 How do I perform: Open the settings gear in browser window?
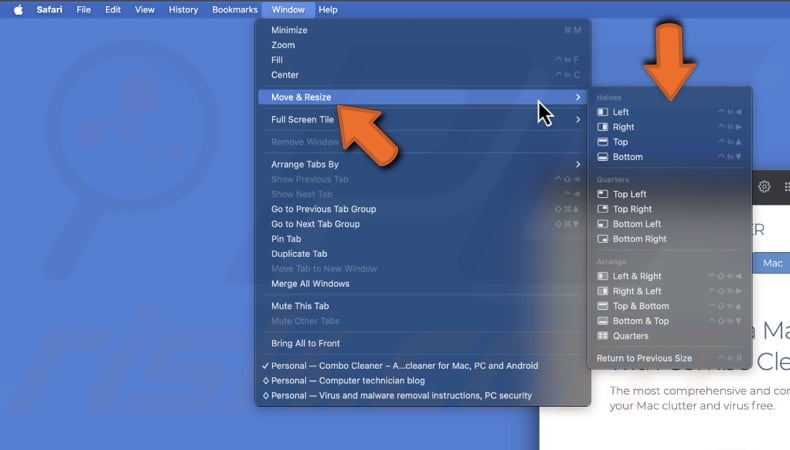pyautogui.click(x=764, y=186)
